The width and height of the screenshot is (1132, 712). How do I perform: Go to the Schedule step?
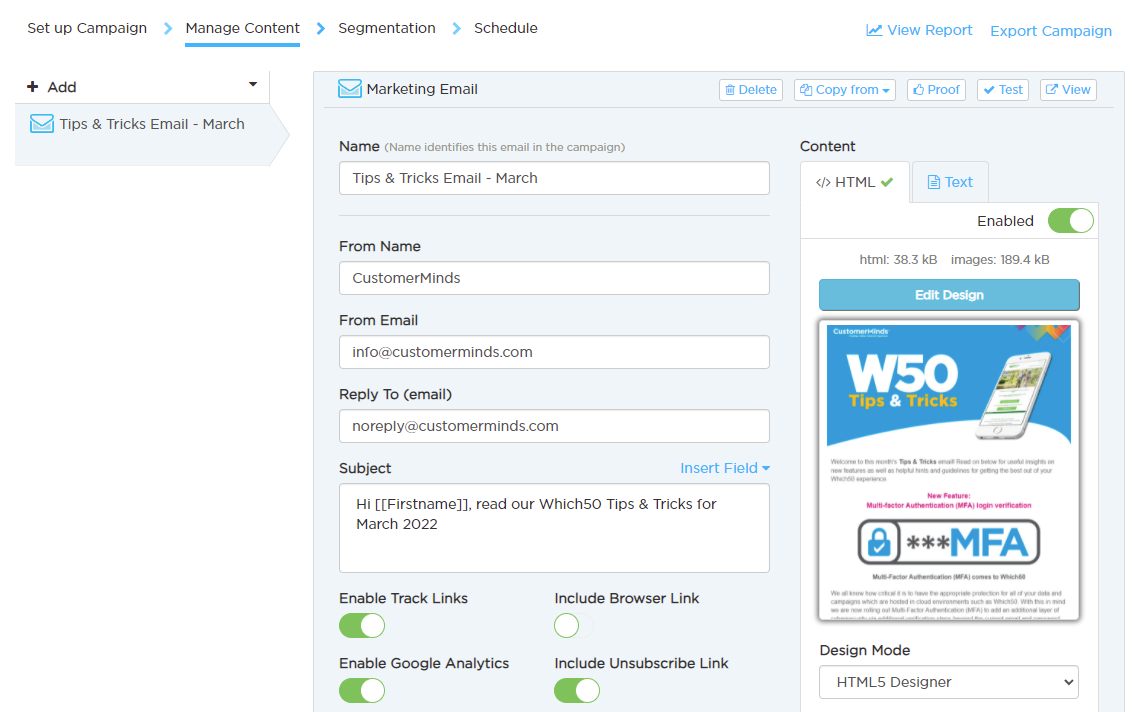[506, 28]
